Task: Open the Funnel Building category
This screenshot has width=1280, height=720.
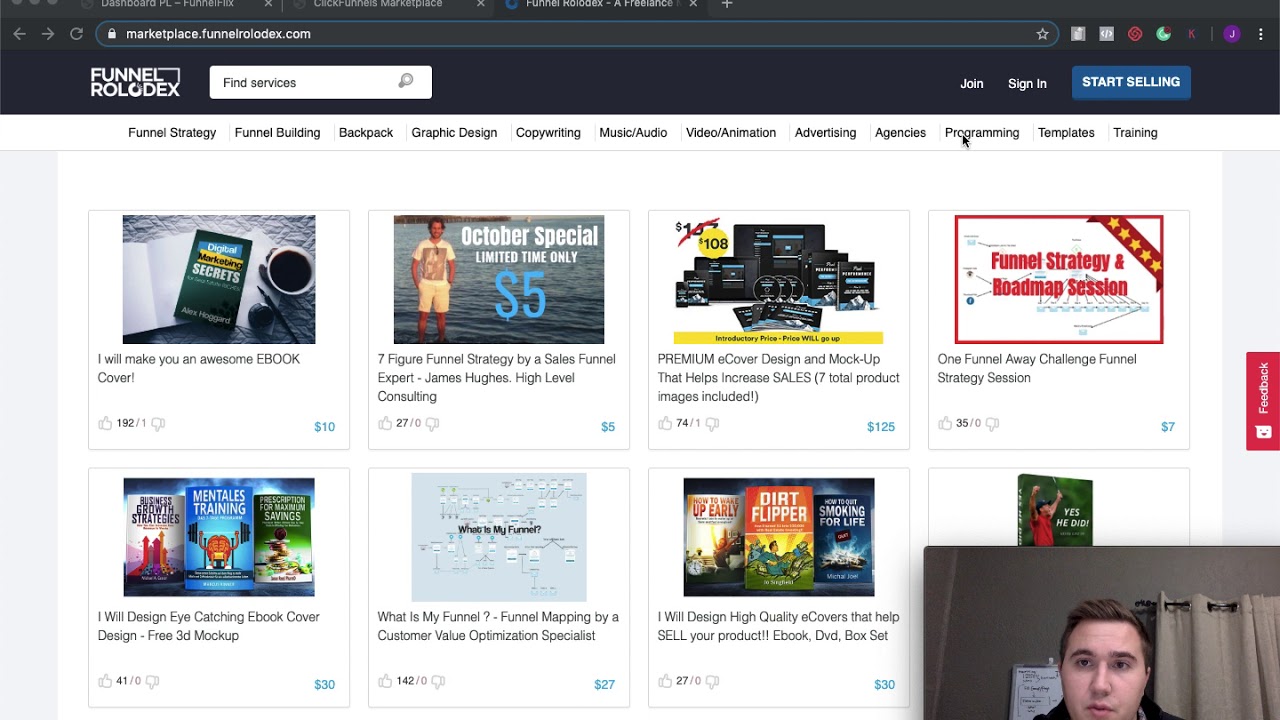Action: [277, 132]
